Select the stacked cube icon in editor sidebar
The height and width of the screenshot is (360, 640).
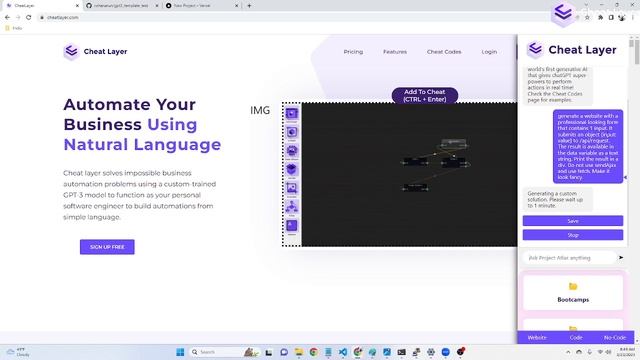[x=291, y=169]
